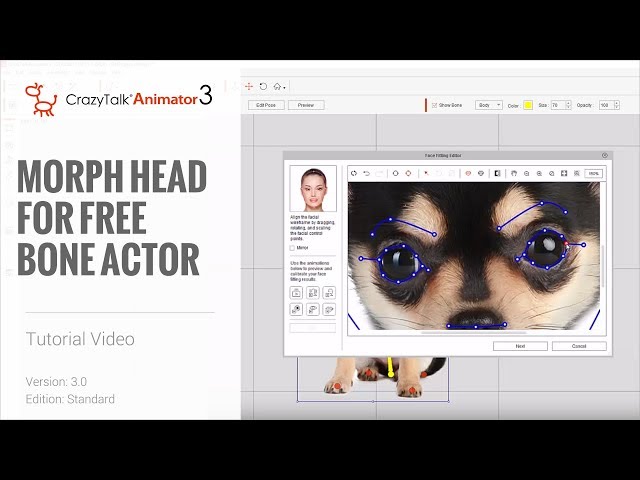Screen dimensions: 640x480
Task: Click the undo arrow in Face Fitting Editor
Action: click(x=367, y=173)
